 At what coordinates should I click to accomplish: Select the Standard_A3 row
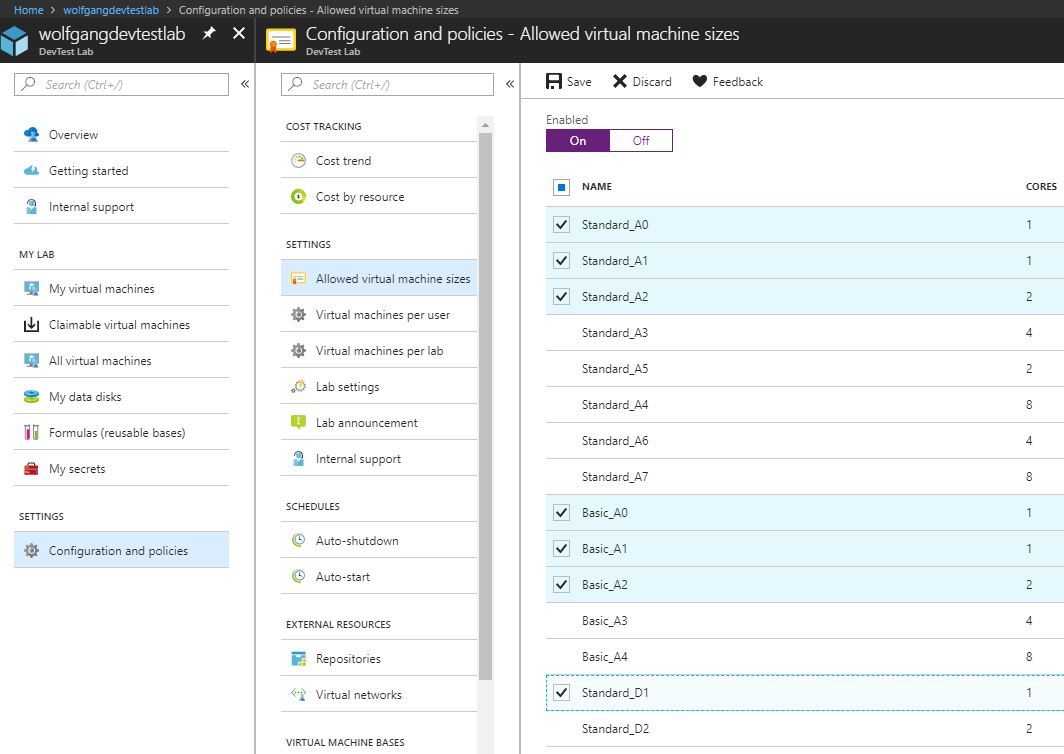coord(805,333)
